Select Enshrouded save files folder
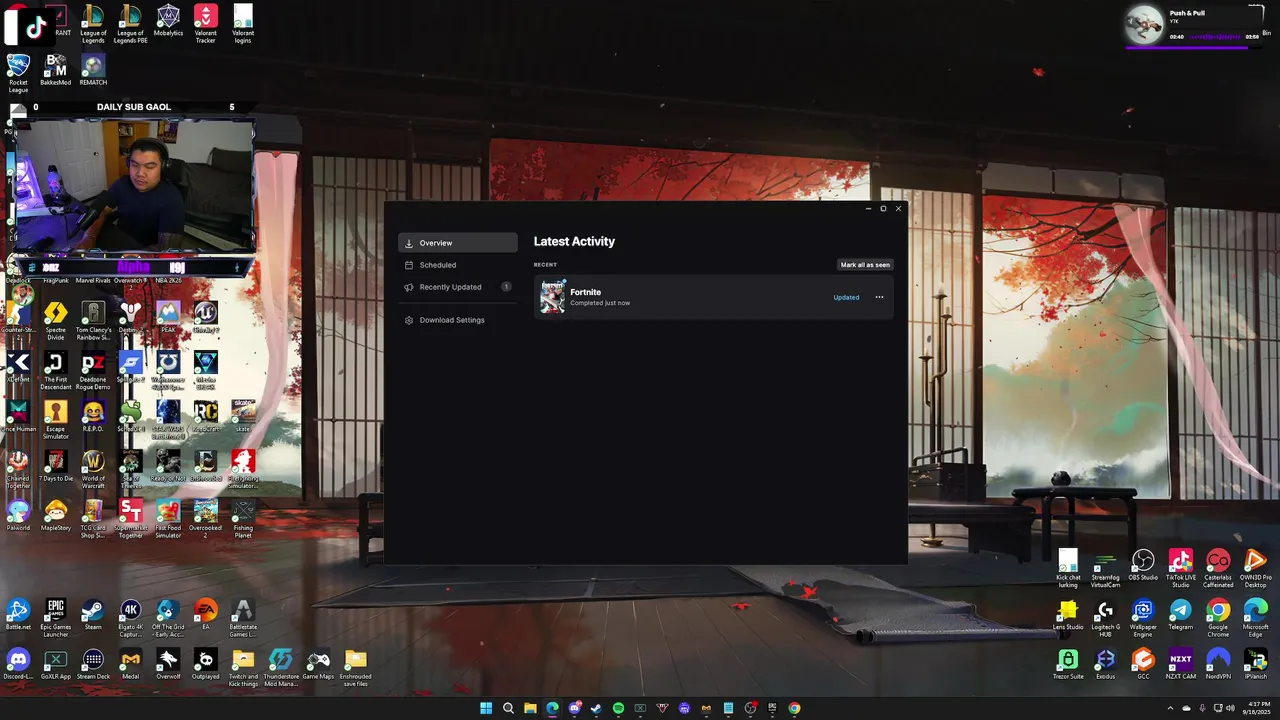 click(356, 667)
